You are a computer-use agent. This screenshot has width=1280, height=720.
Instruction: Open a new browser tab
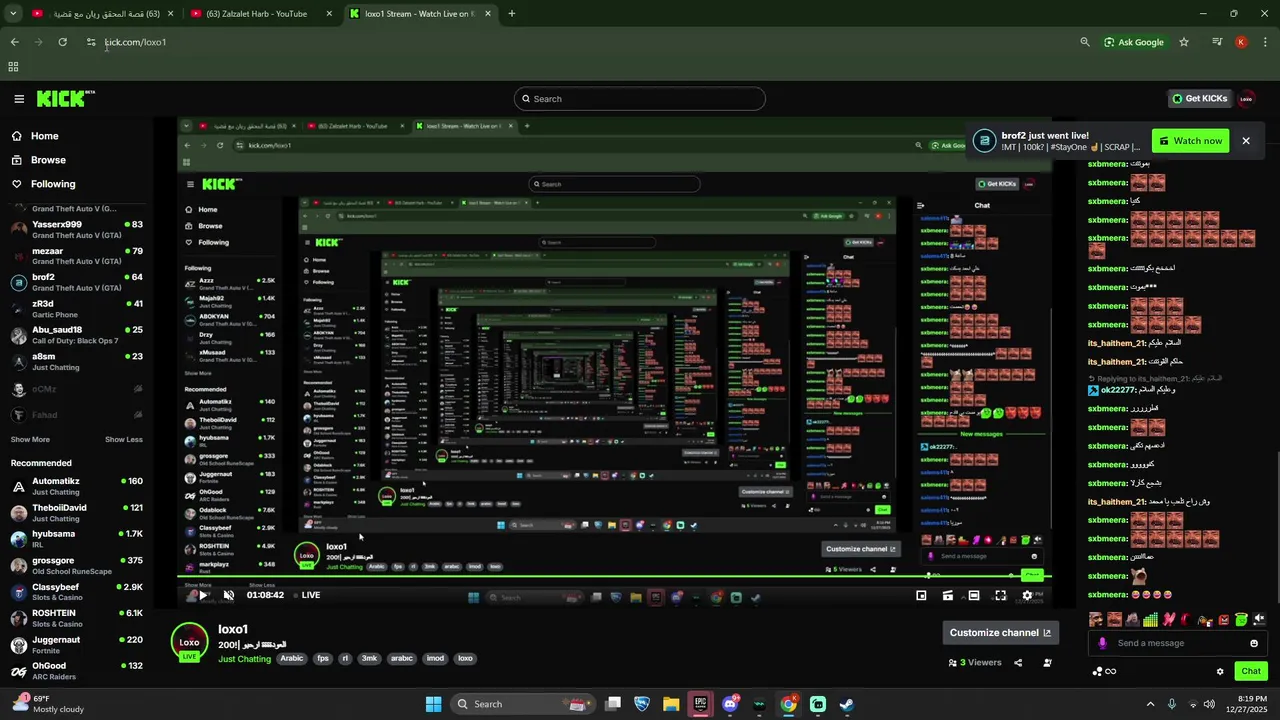coord(511,14)
